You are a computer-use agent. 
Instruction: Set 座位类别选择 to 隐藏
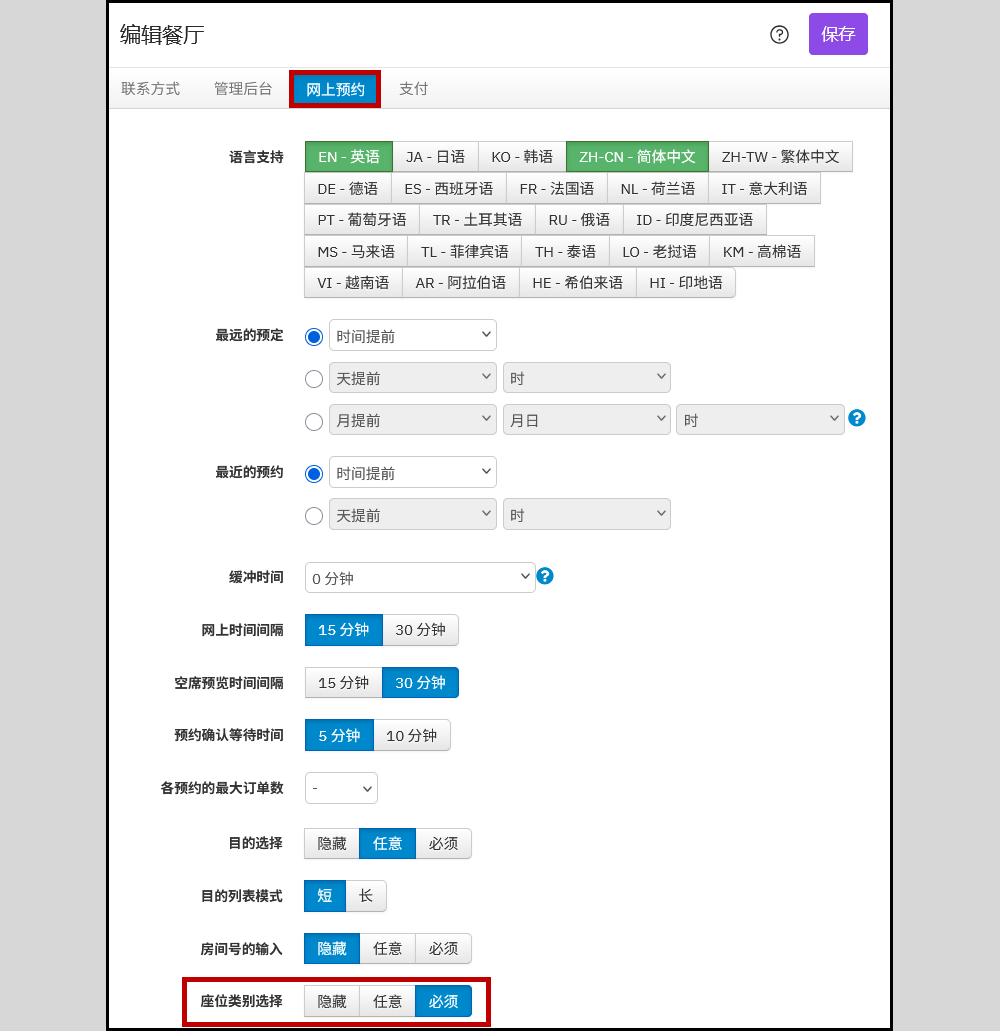[x=332, y=1001]
